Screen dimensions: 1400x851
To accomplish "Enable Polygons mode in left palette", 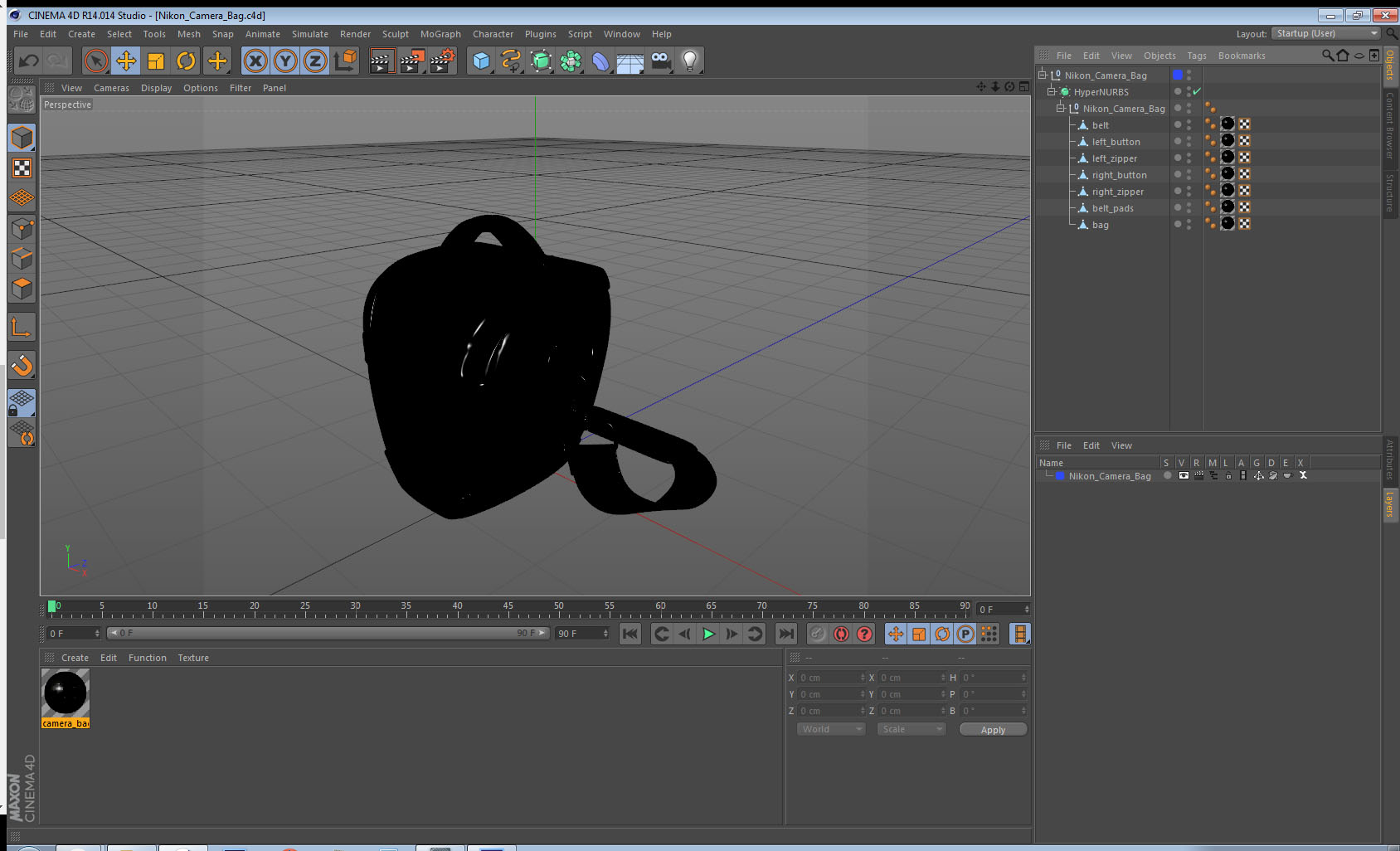I will (x=22, y=289).
